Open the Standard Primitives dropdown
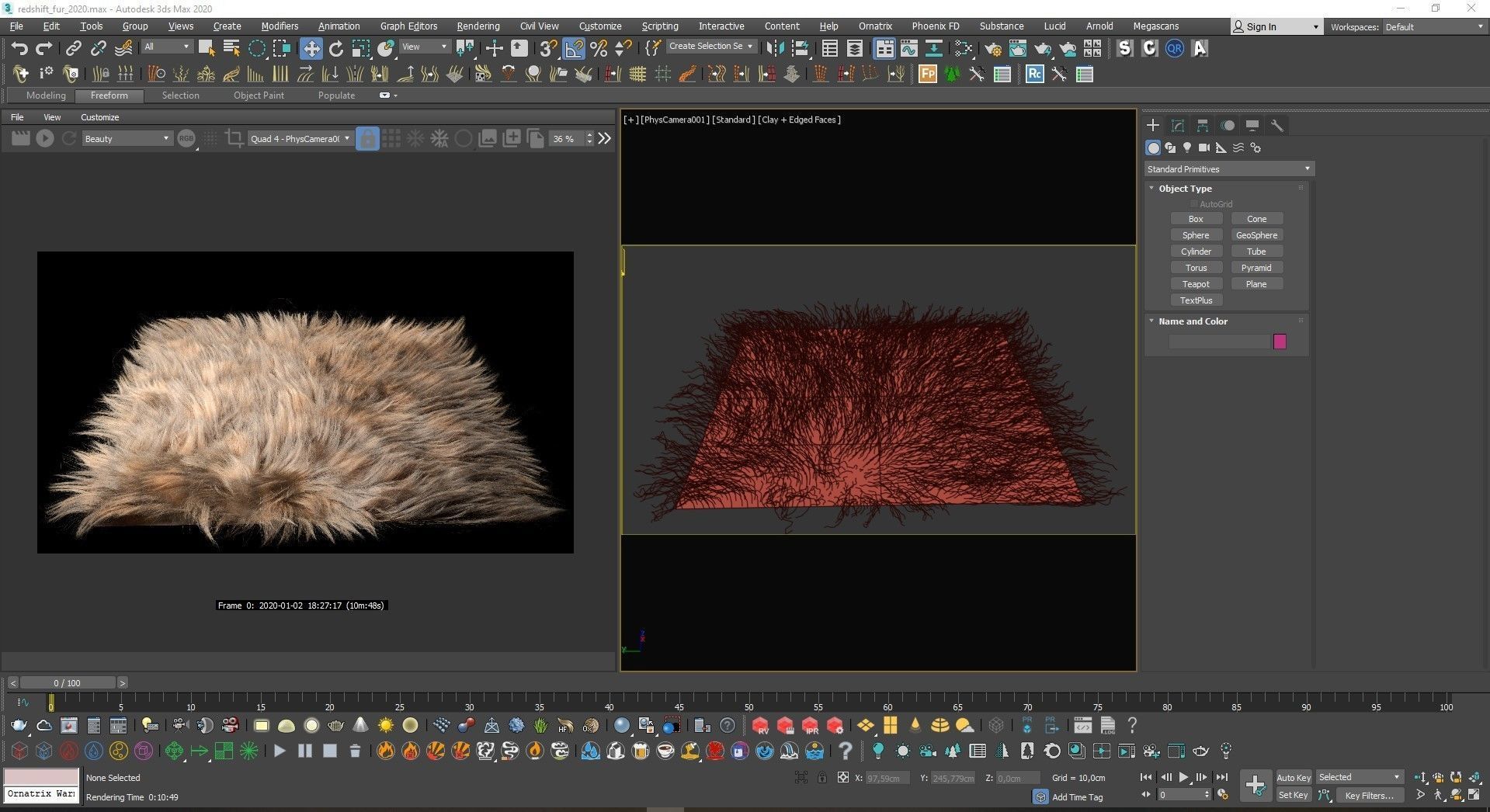This screenshot has width=1490, height=812. 1228,168
